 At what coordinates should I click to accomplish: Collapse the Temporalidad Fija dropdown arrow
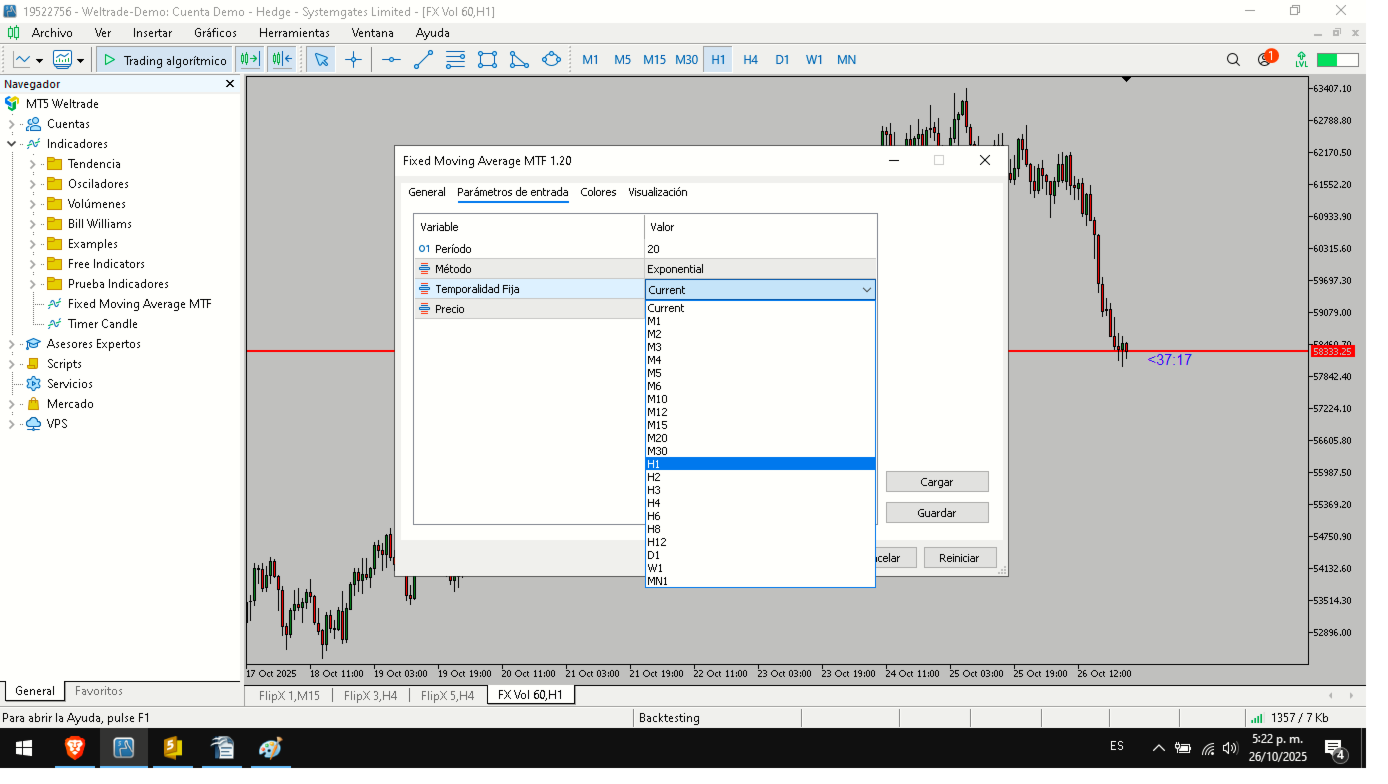866,290
